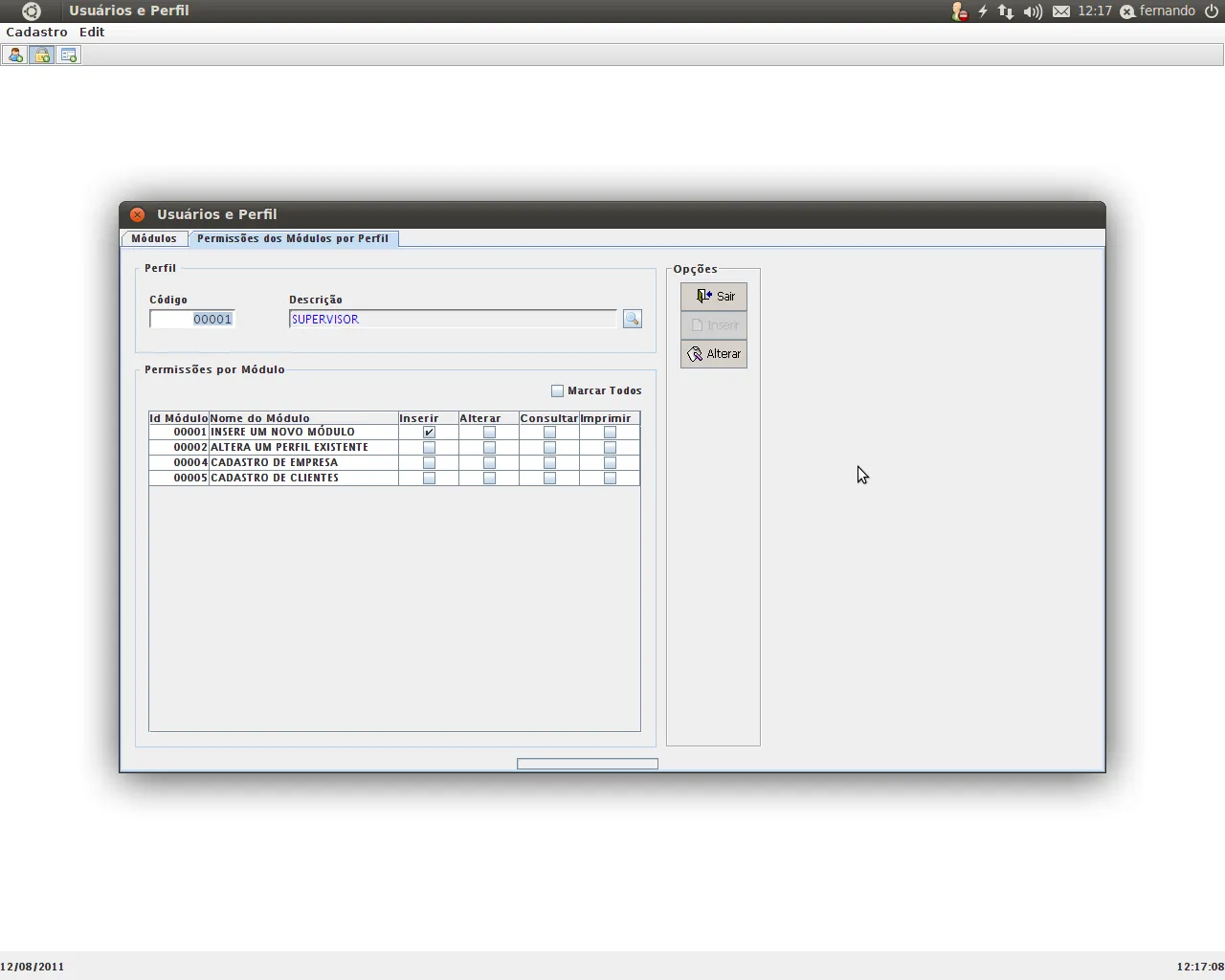Click the add user toolbar icon
Screen dimensions: 1225x980
14,56
